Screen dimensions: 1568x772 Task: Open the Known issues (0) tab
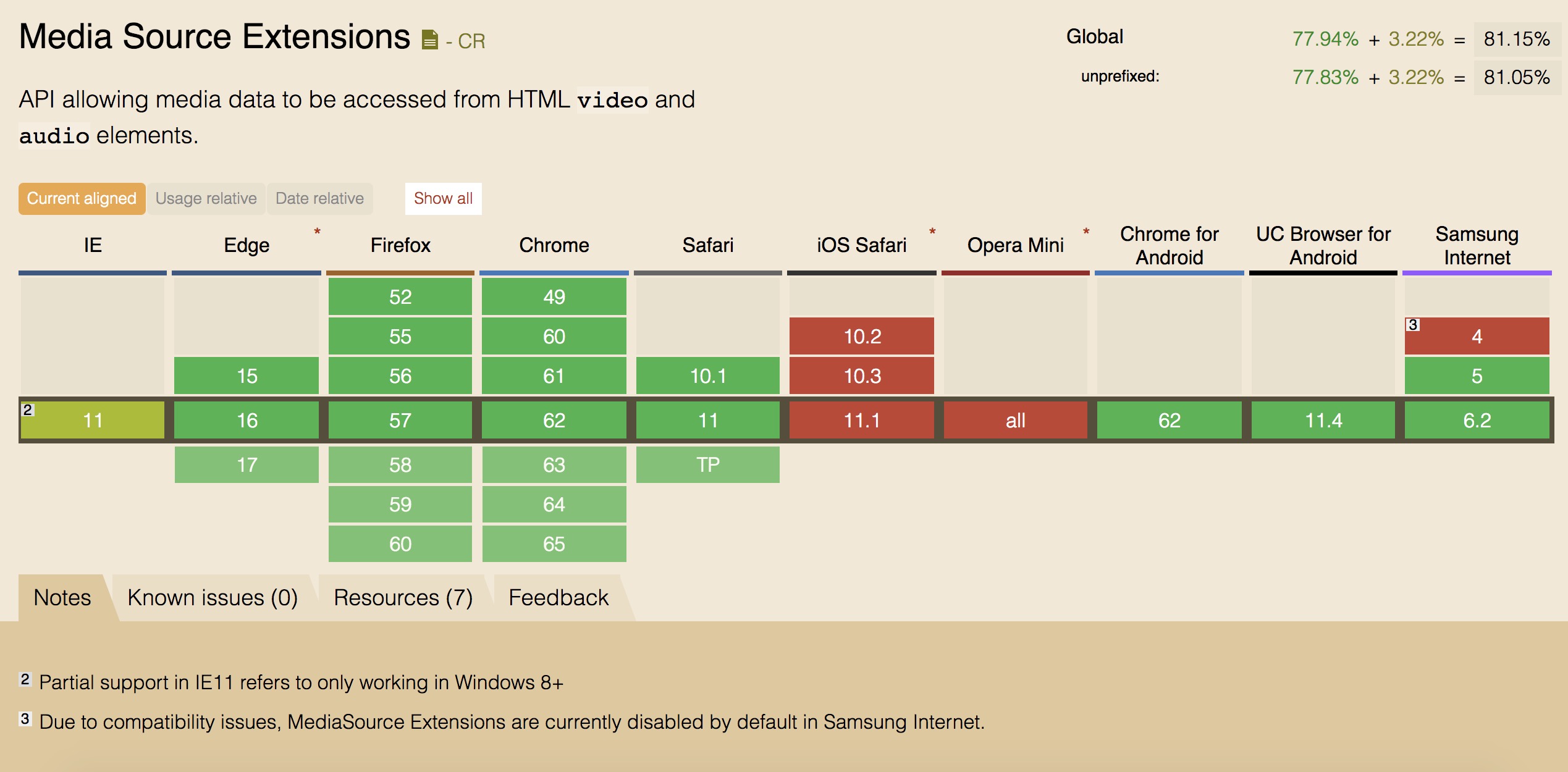[213, 598]
